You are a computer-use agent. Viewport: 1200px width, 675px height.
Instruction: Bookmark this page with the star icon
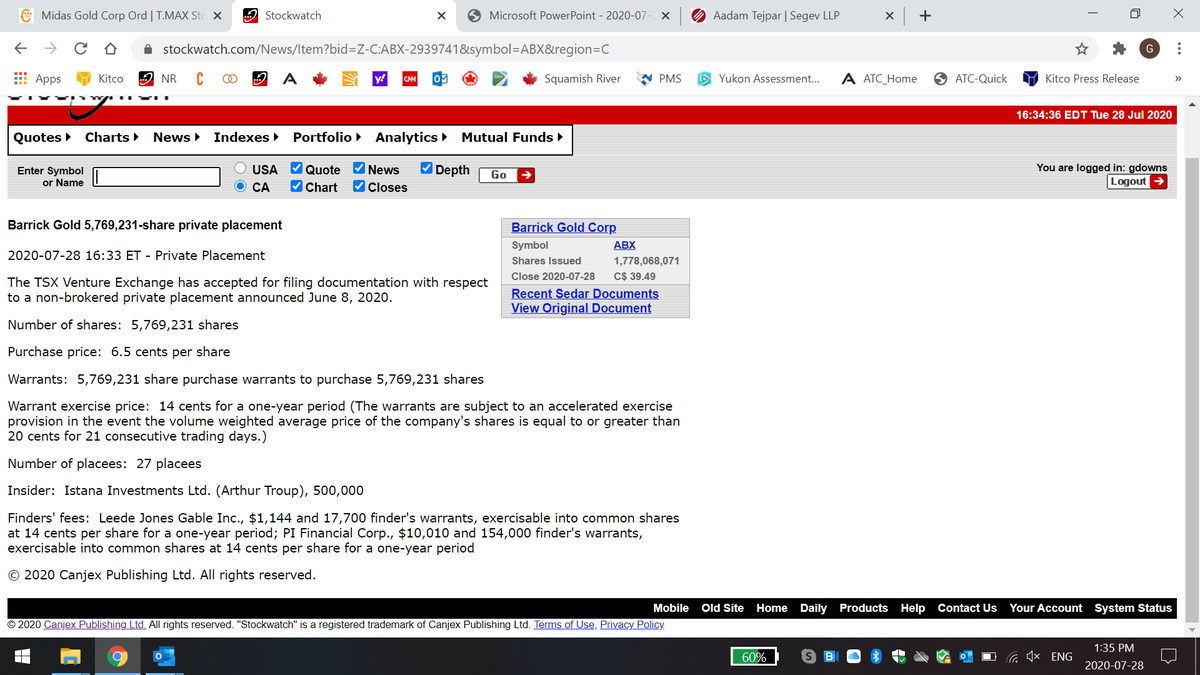click(x=1081, y=48)
